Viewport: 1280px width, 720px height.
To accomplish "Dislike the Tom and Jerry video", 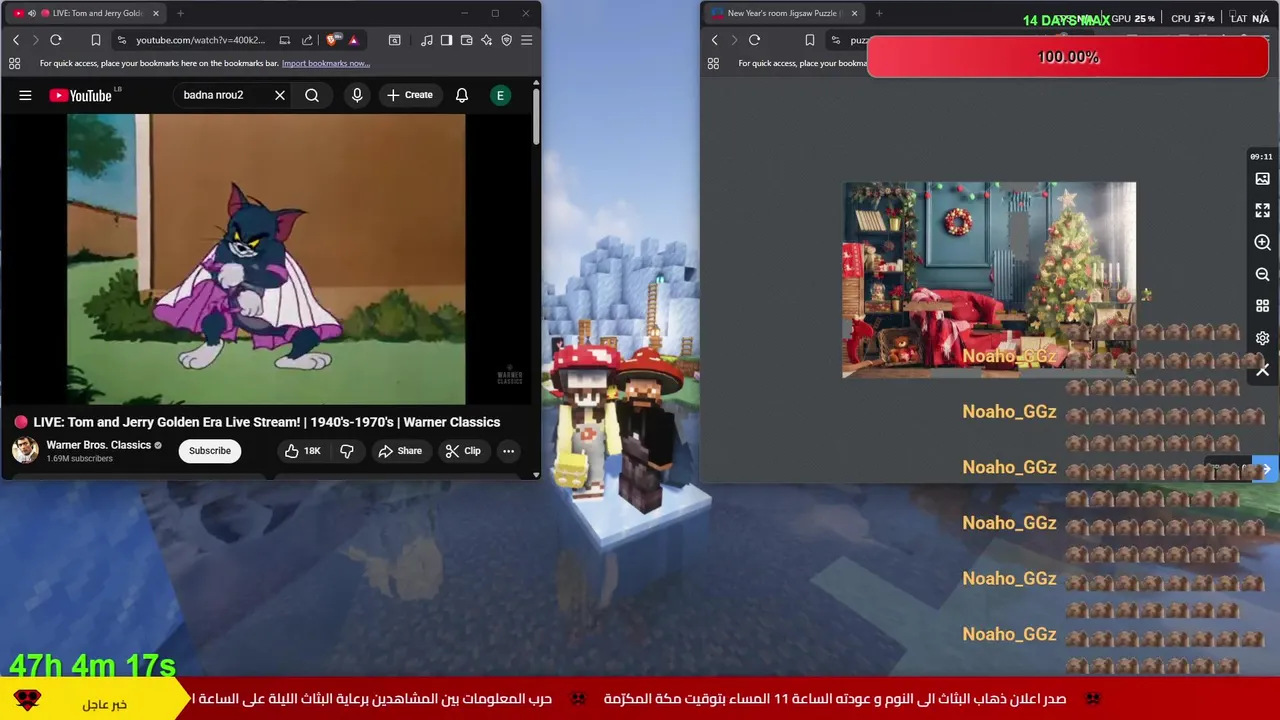I will point(347,451).
